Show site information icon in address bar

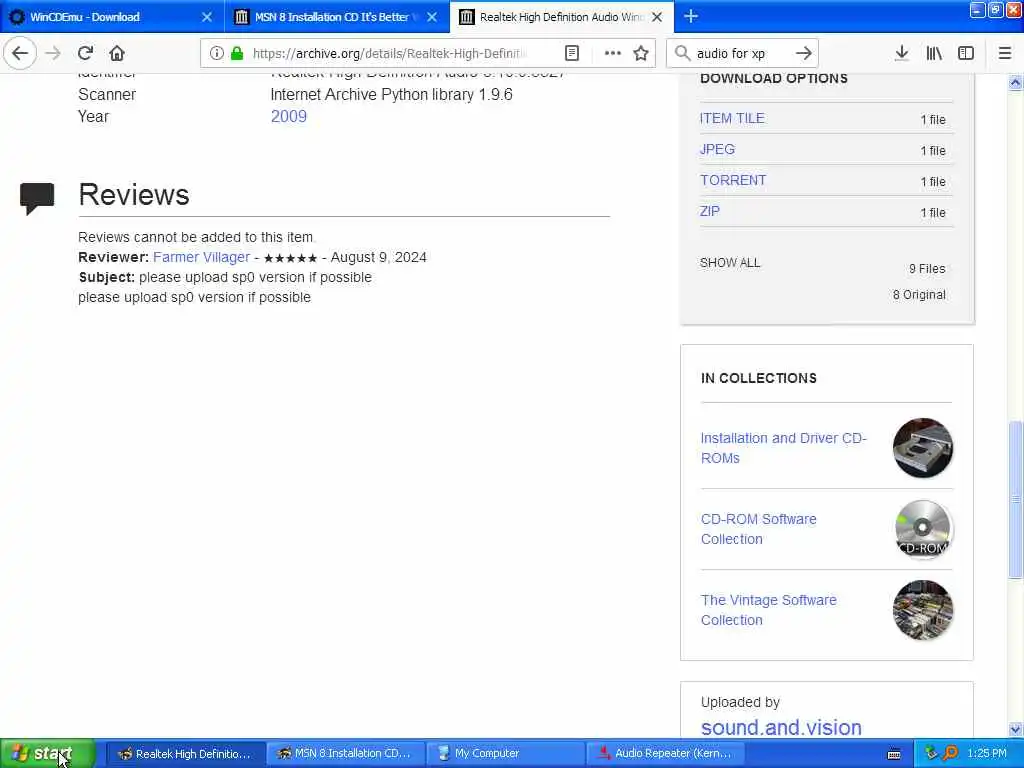coord(217,53)
